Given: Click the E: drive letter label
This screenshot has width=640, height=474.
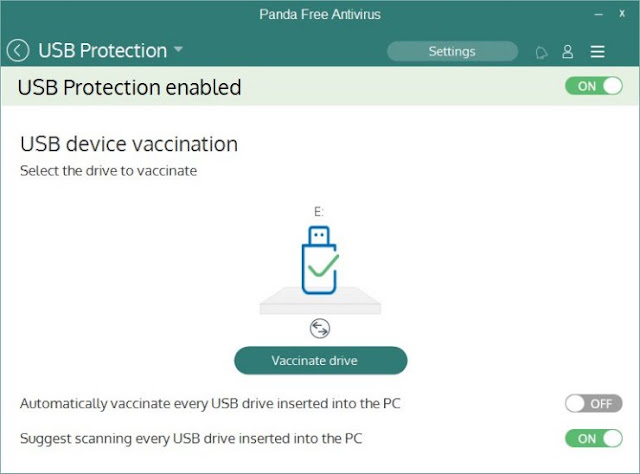Looking at the screenshot, I should click(319, 211).
